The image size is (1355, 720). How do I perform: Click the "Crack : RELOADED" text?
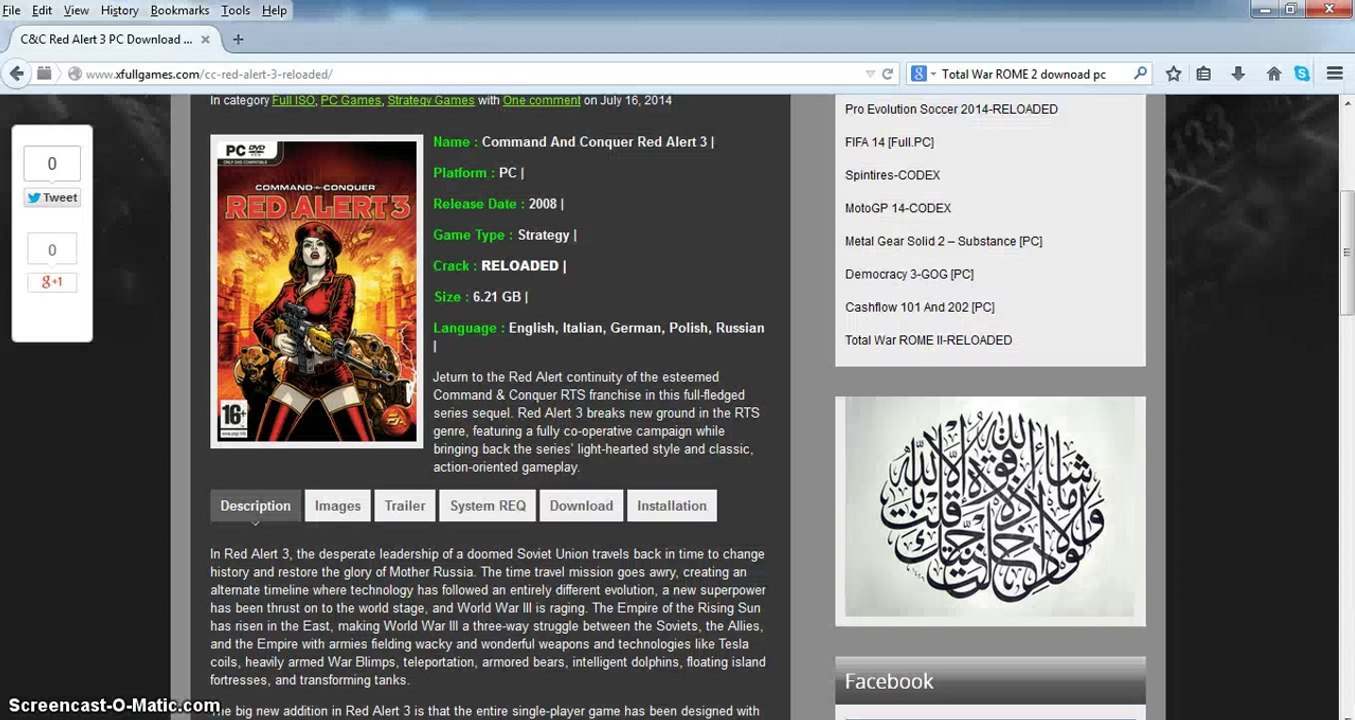tap(499, 266)
